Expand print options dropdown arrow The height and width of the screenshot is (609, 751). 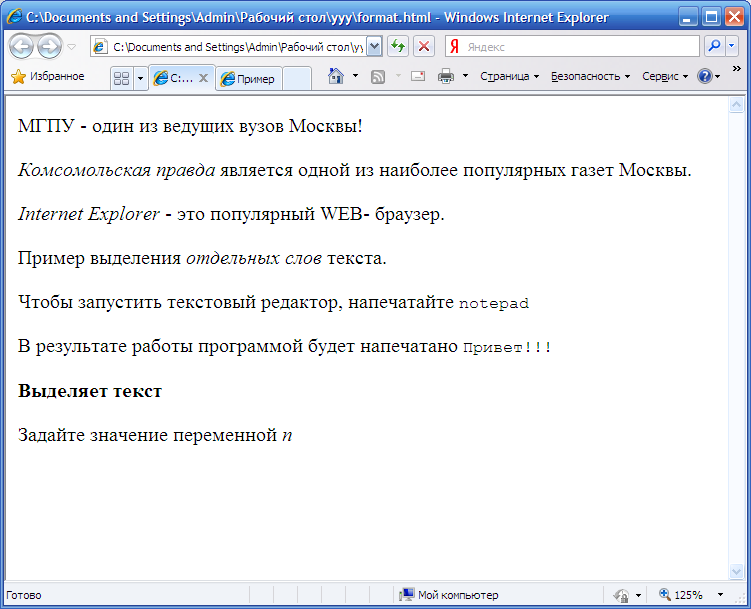coord(465,76)
